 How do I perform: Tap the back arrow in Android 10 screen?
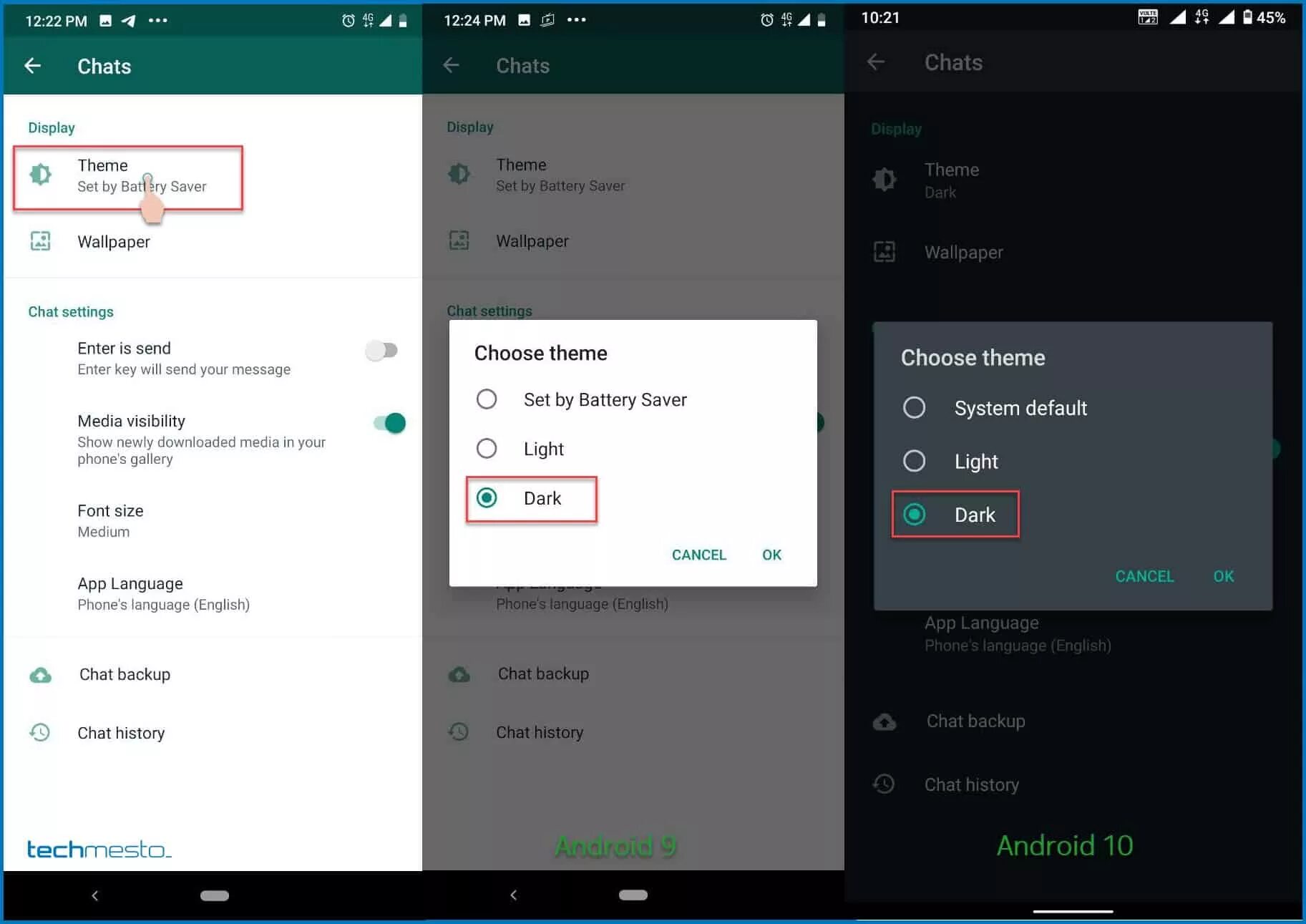coord(876,62)
